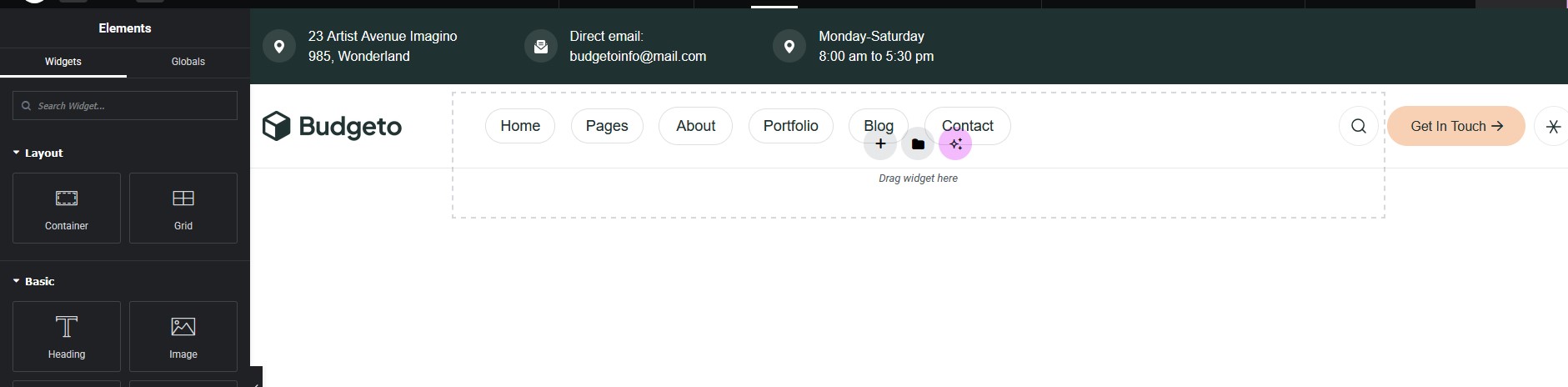This screenshot has width=1568, height=387.
Task: Select the Grid widget icon
Action: (183, 199)
